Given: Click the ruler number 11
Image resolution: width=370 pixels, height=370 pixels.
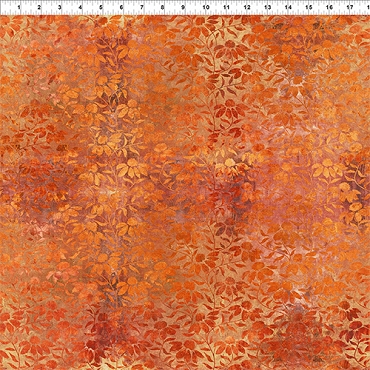Looking at the screenshot, I should [x=226, y=7].
